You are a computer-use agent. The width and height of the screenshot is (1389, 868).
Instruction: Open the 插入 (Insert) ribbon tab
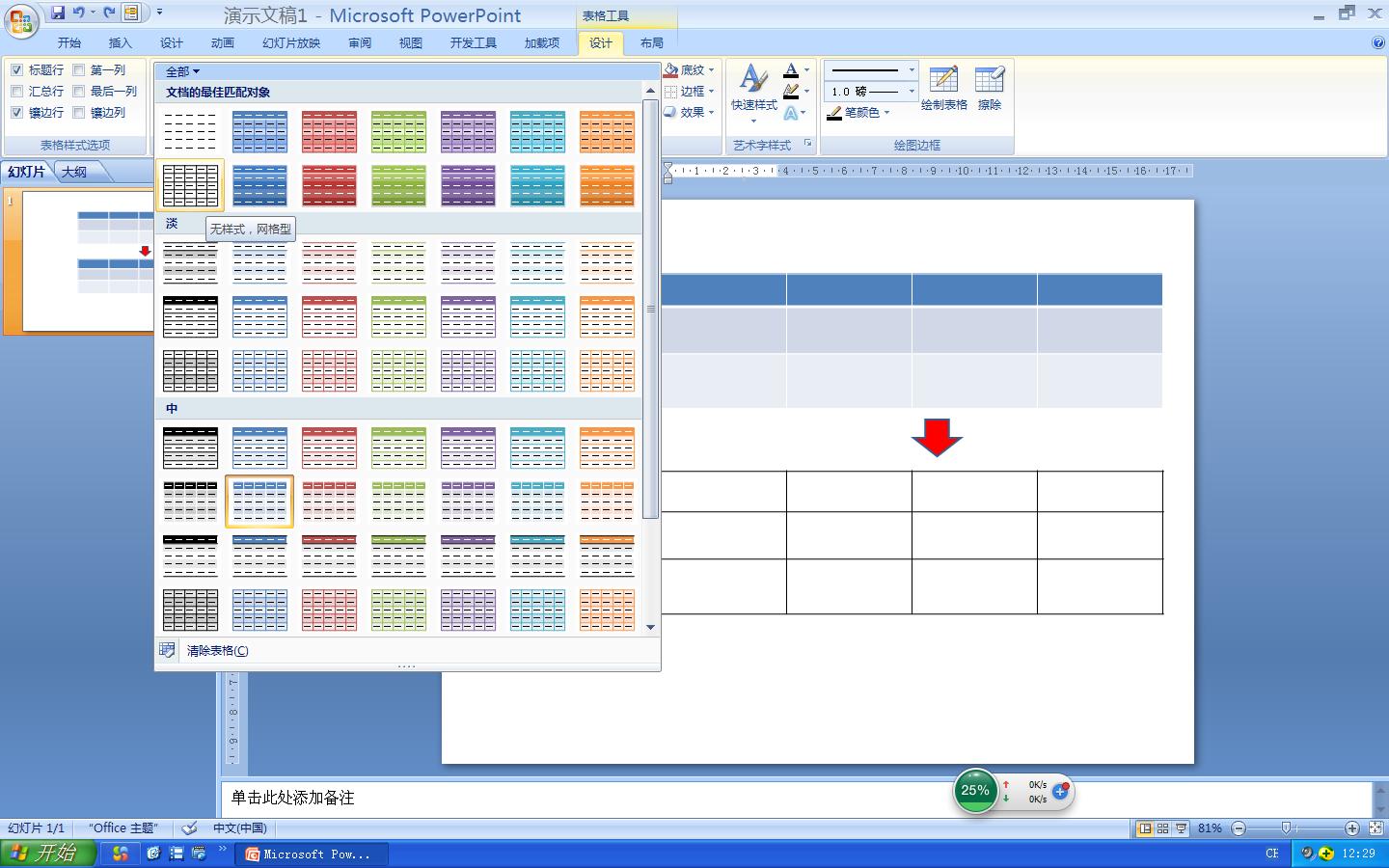121,42
